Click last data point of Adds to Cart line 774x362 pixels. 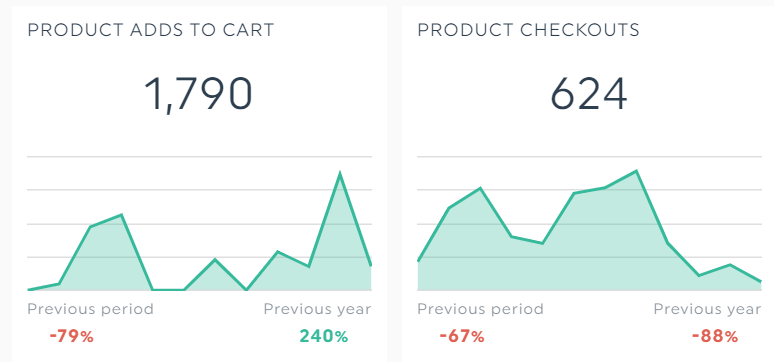(x=370, y=265)
